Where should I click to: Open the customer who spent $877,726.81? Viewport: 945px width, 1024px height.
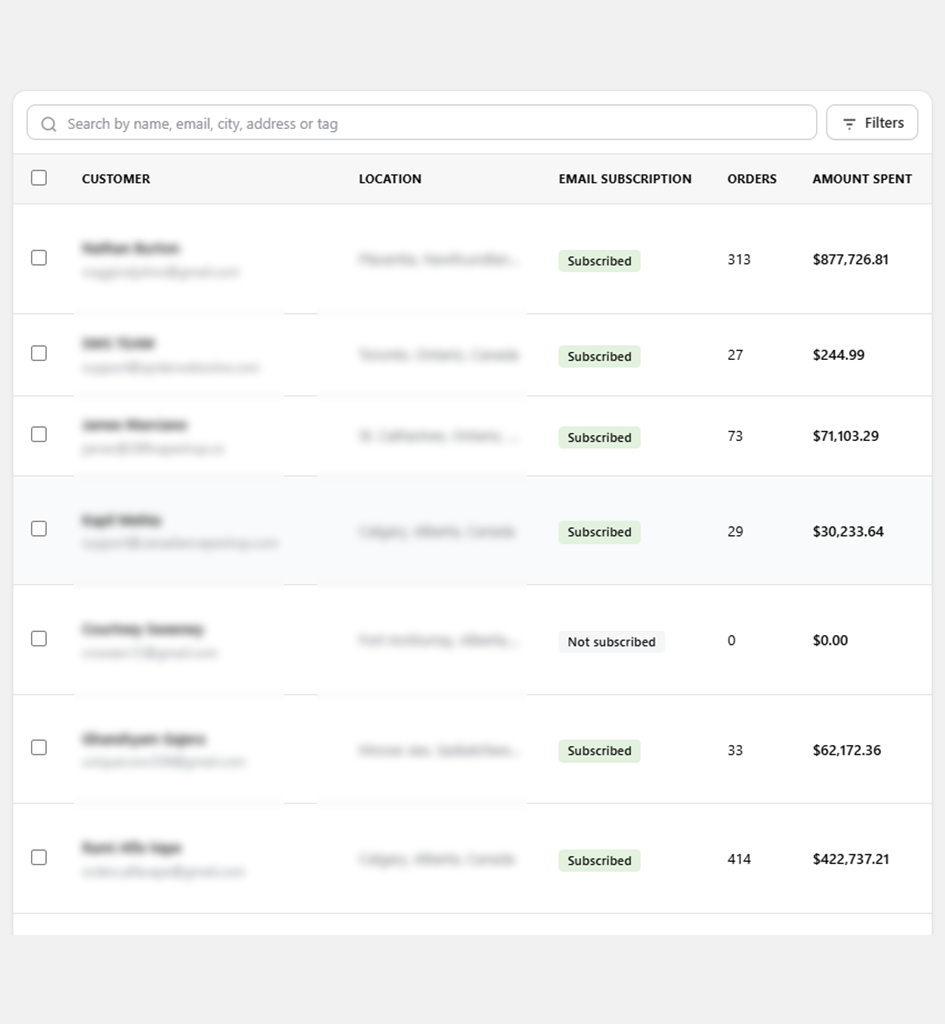[x=472, y=259]
